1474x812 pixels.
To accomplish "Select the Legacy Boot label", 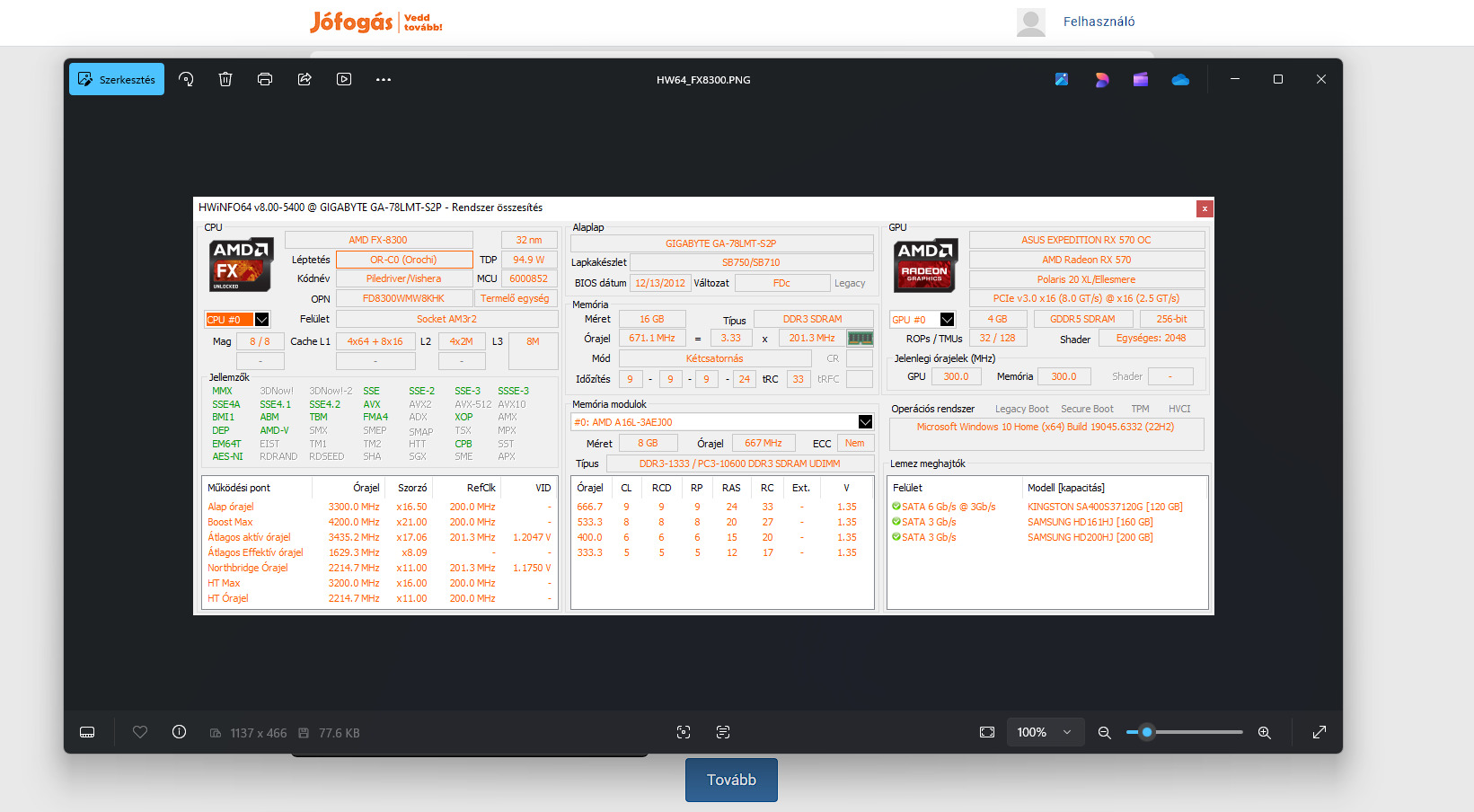I will coord(1021,409).
